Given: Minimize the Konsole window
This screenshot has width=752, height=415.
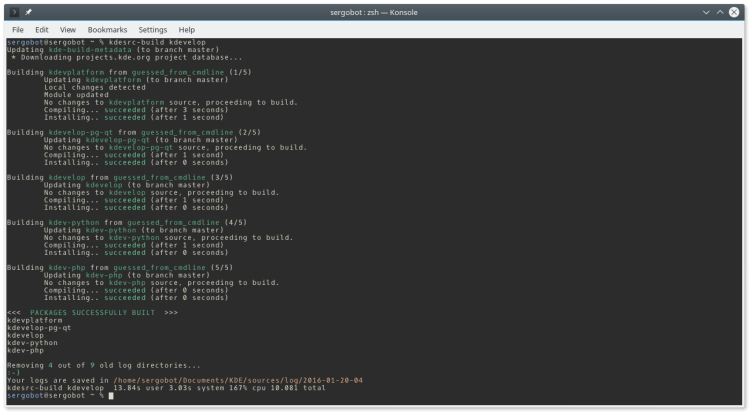Looking at the screenshot, I should pos(708,12).
